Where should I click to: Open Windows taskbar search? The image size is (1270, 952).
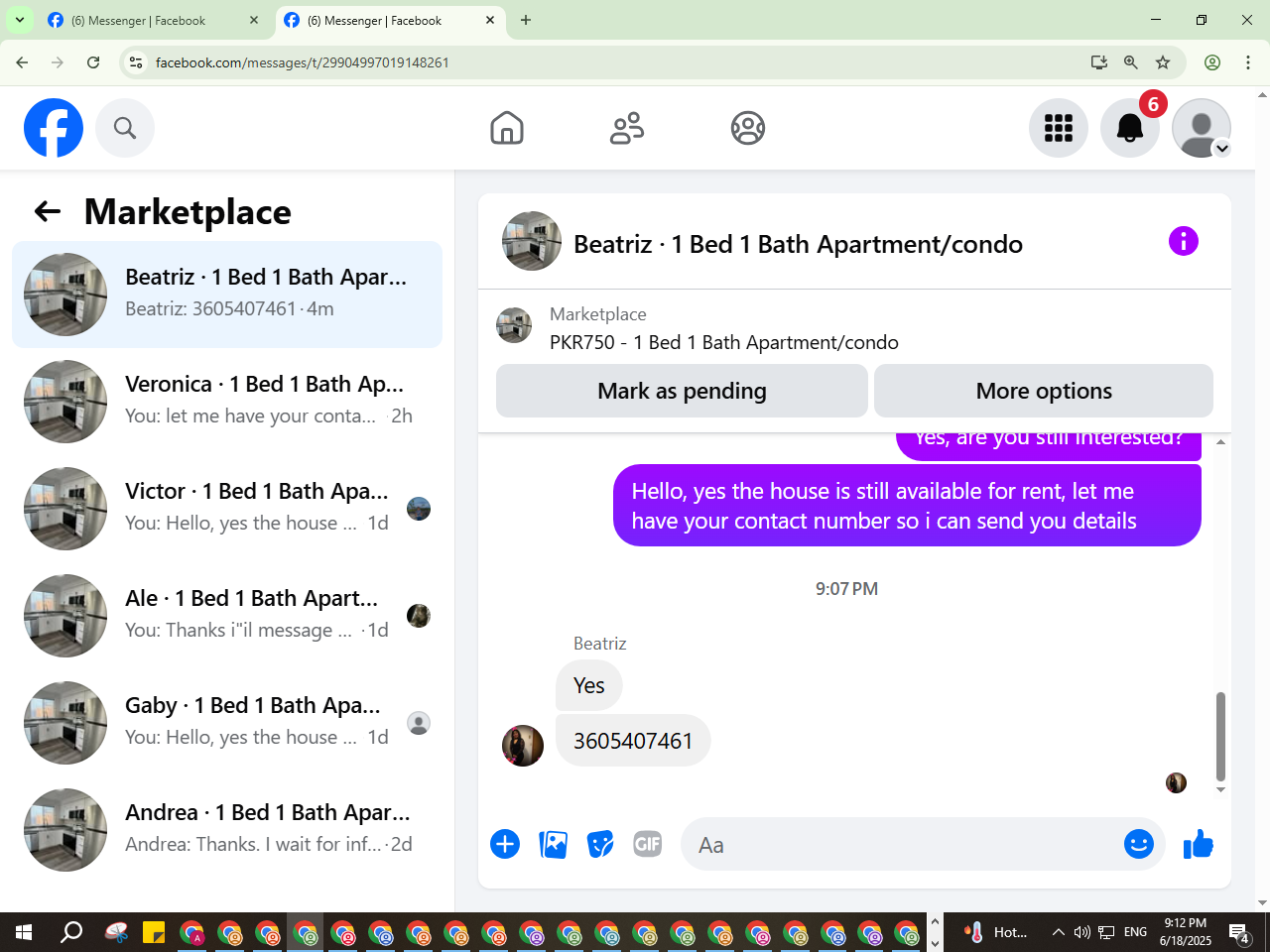pos(71,932)
